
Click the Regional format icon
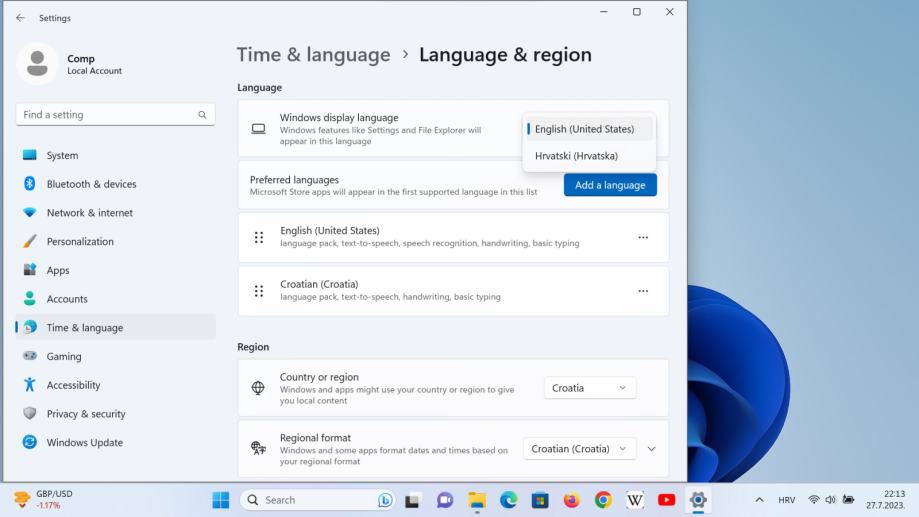point(258,449)
